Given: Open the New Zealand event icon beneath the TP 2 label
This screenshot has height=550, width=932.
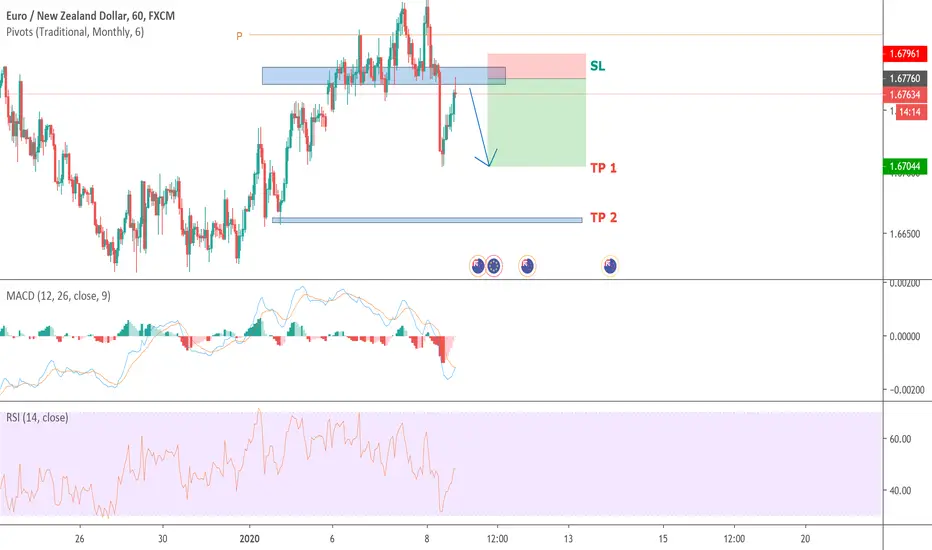Looking at the screenshot, I should pos(610,266).
